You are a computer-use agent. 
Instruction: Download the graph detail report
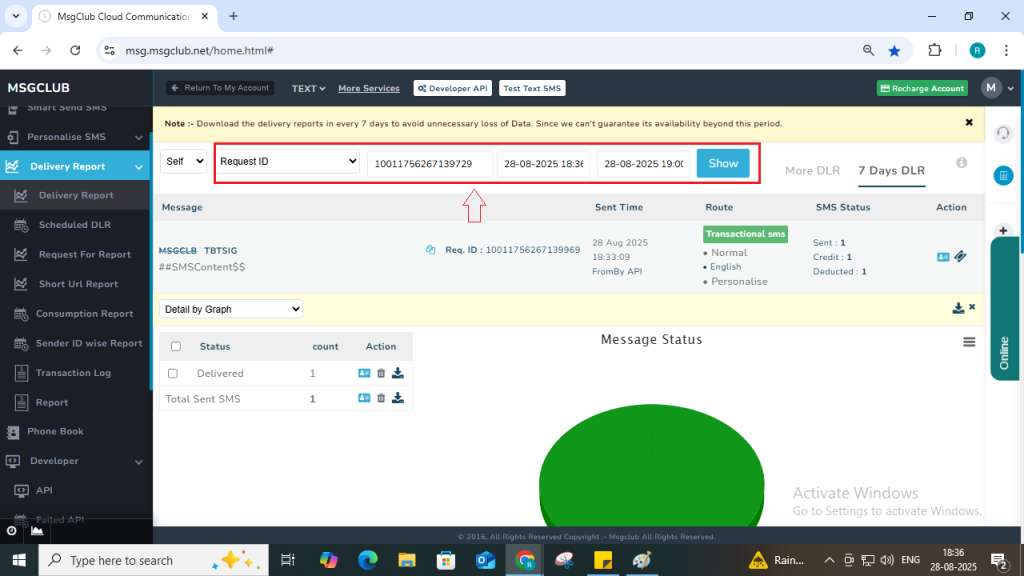[958, 308]
